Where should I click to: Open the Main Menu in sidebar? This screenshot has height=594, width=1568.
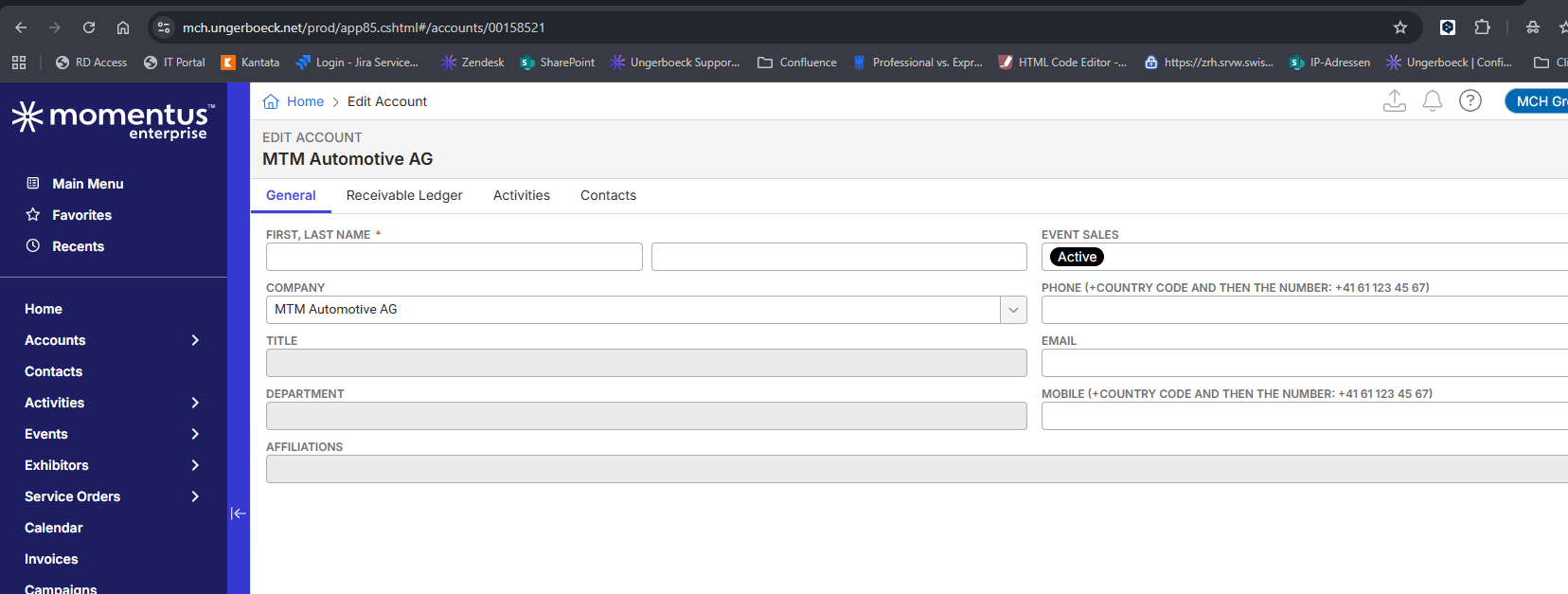[x=88, y=184]
